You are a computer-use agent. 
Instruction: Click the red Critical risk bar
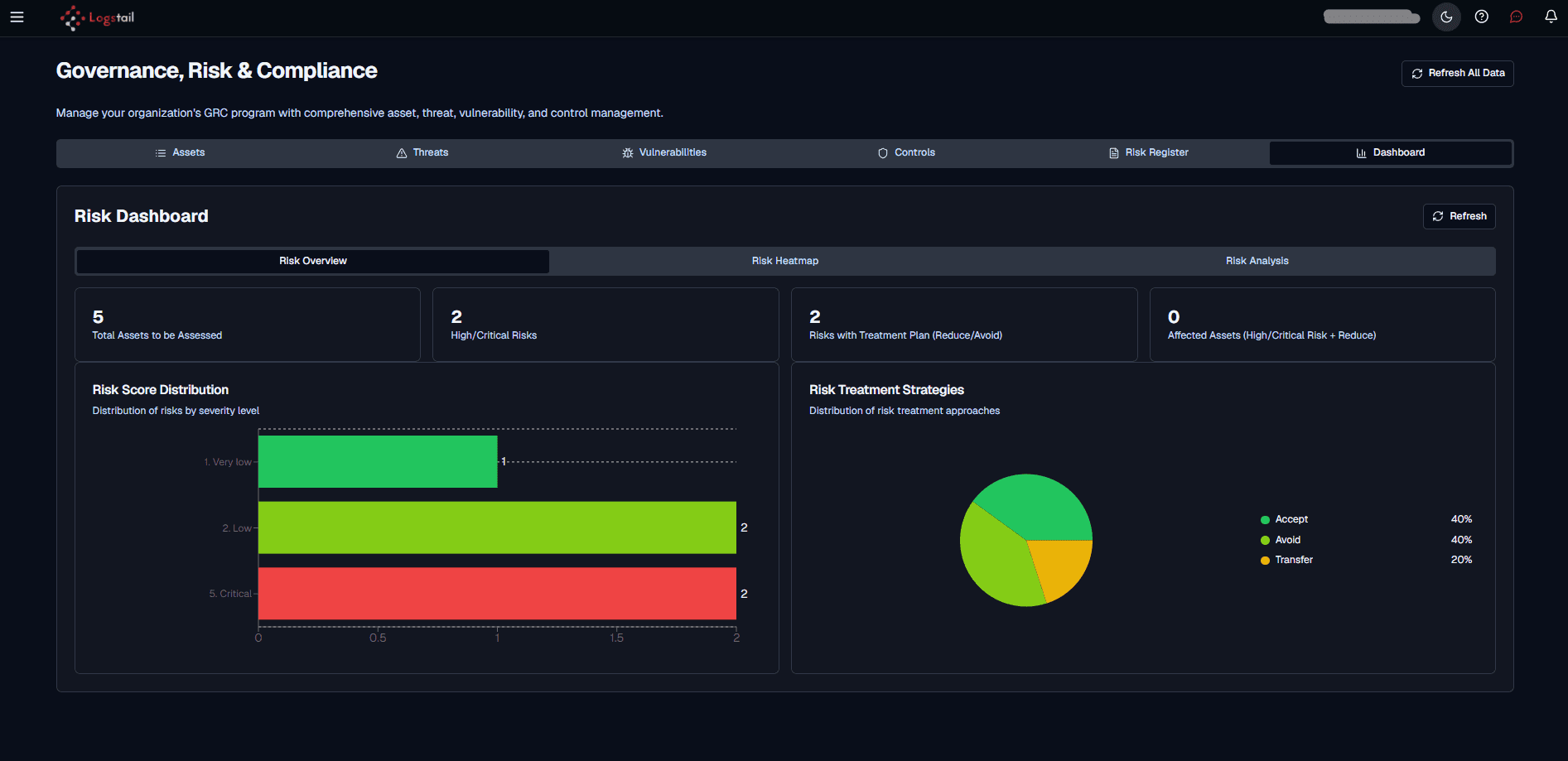tap(497, 594)
